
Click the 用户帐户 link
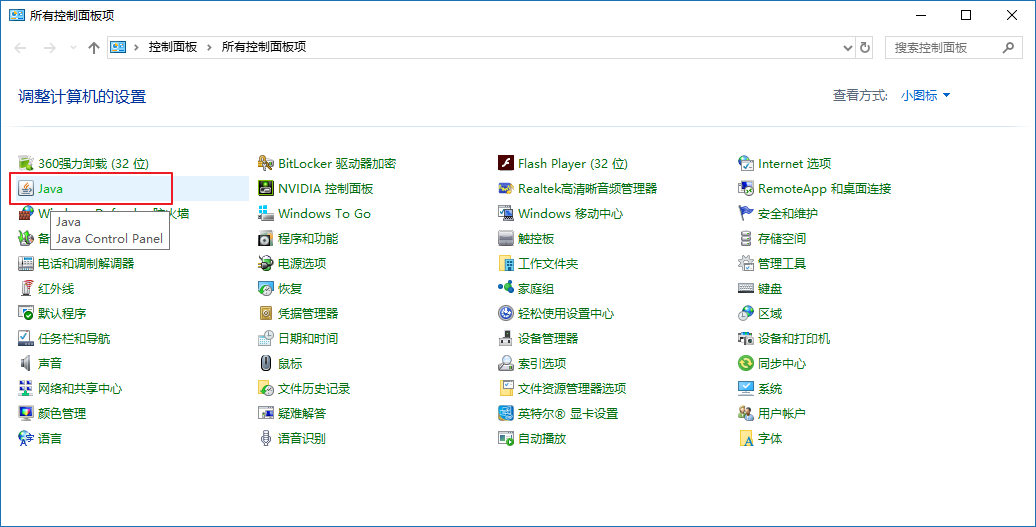(781, 414)
